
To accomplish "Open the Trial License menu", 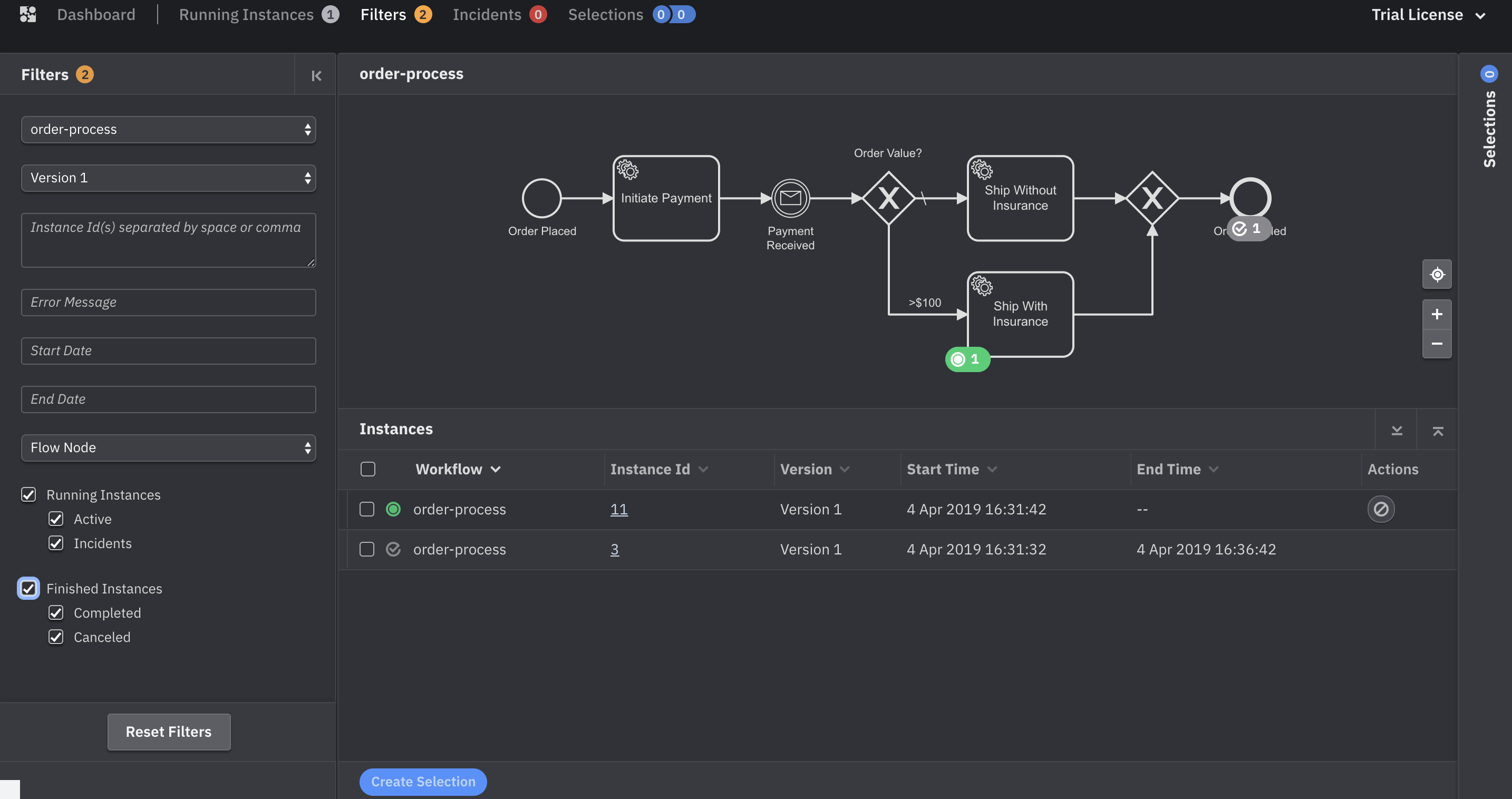I will pos(1428,15).
